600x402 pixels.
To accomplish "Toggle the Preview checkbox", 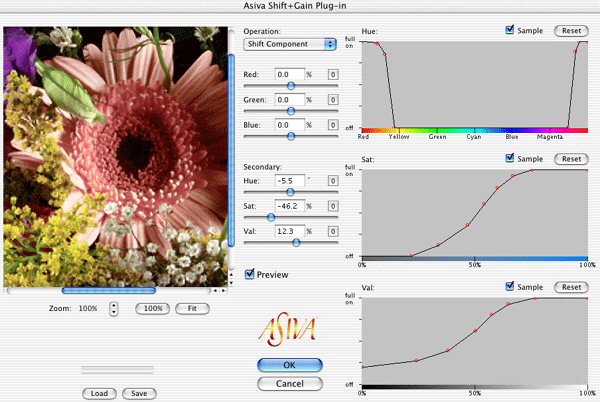I will pos(250,274).
